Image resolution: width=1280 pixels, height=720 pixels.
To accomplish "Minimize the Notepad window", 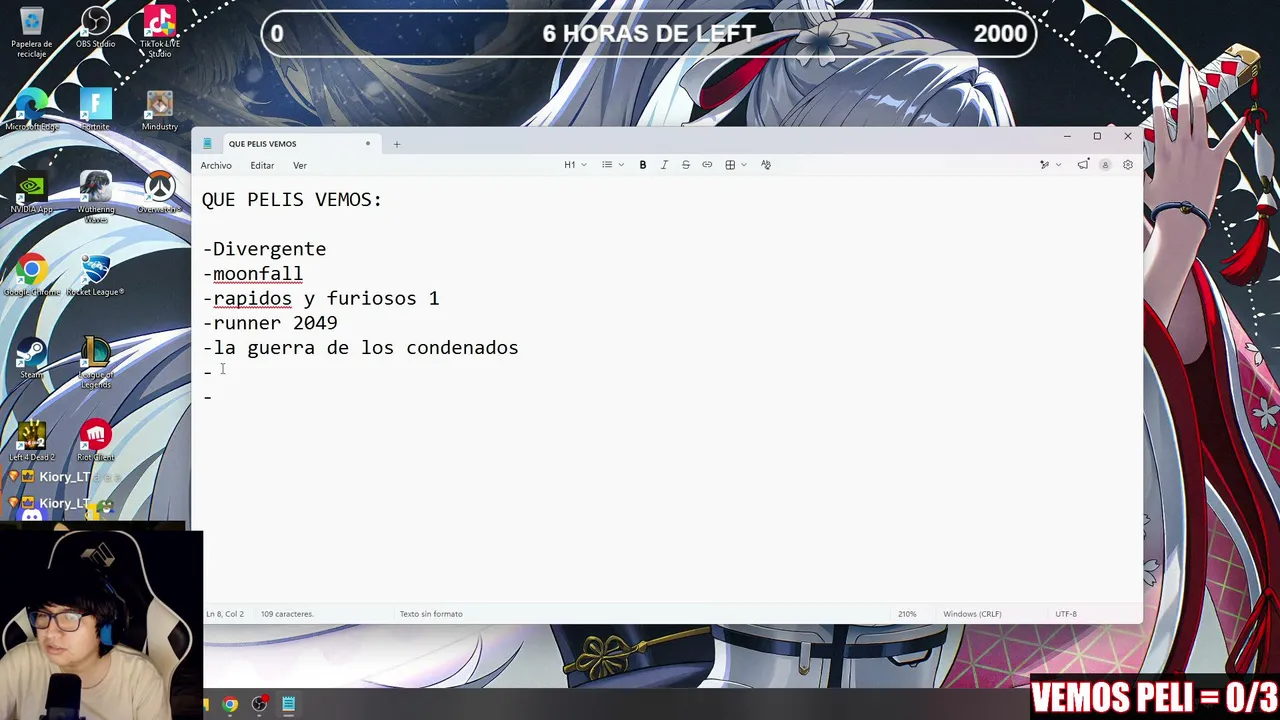I will pos(1067,136).
